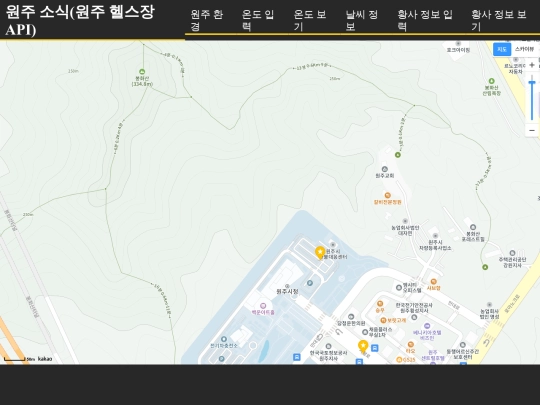Image resolution: width=540 pixels, height=405 pixels.
Task: Click the 전기차충전소 charging station icon
Action: 224,339
